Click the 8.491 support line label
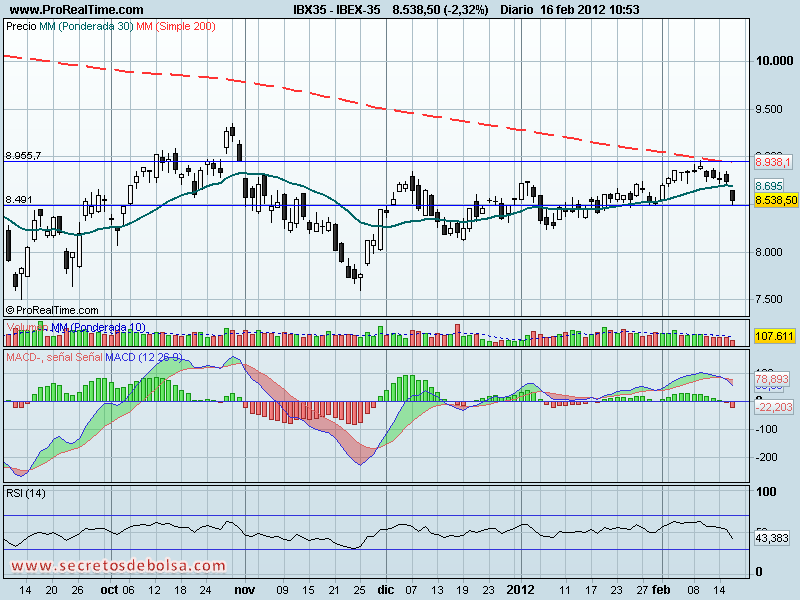The width and height of the screenshot is (800, 600). (x=18, y=199)
